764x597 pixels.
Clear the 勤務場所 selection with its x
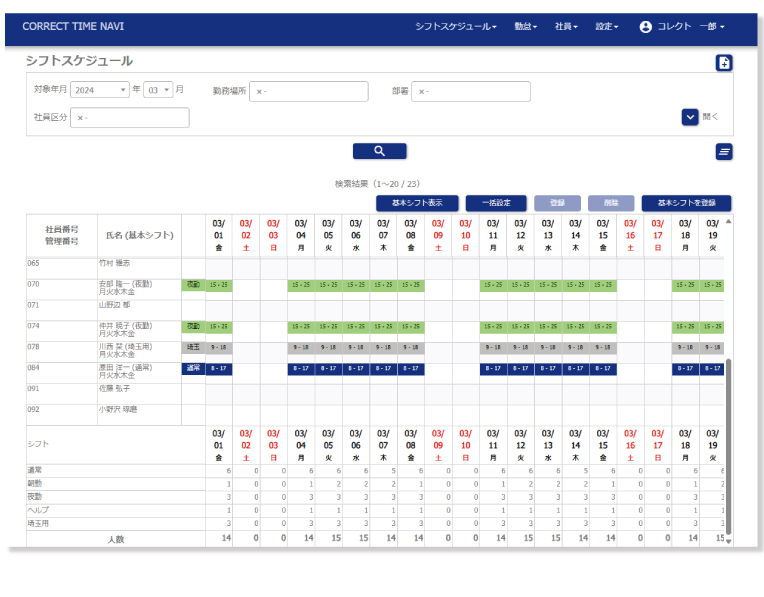click(x=259, y=92)
